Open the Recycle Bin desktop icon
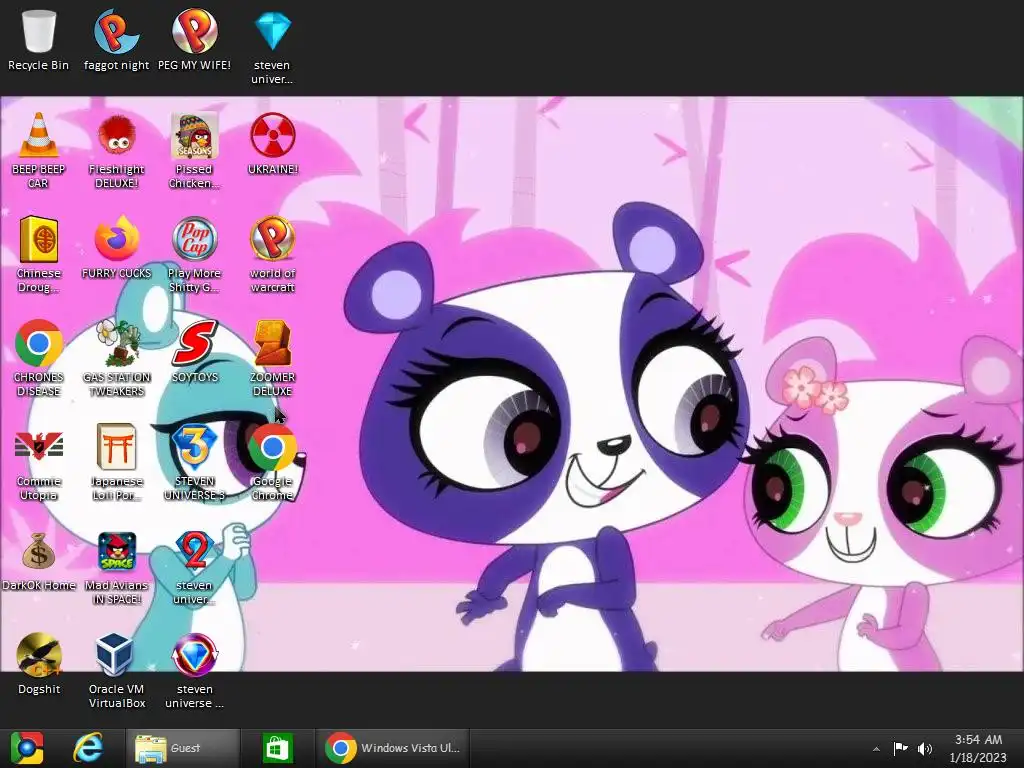The height and width of the screenshot is (768, 1024). coord(39,40)
